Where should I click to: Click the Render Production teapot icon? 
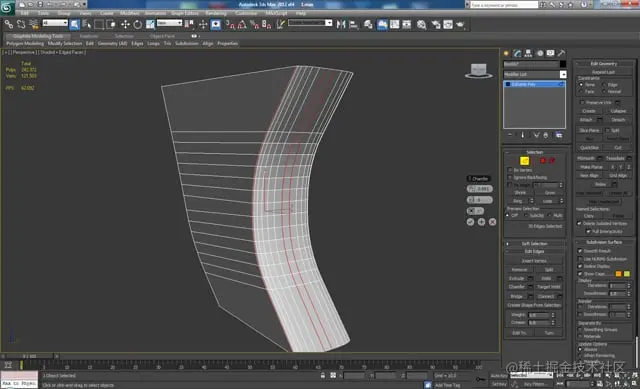[x=460, y=24]
